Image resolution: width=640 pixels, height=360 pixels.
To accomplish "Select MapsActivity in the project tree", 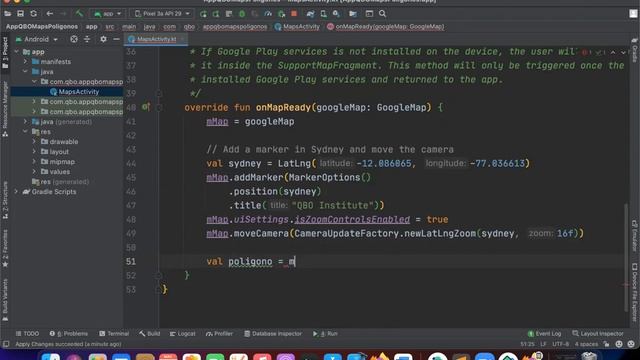I will click(x=78, y=92).
